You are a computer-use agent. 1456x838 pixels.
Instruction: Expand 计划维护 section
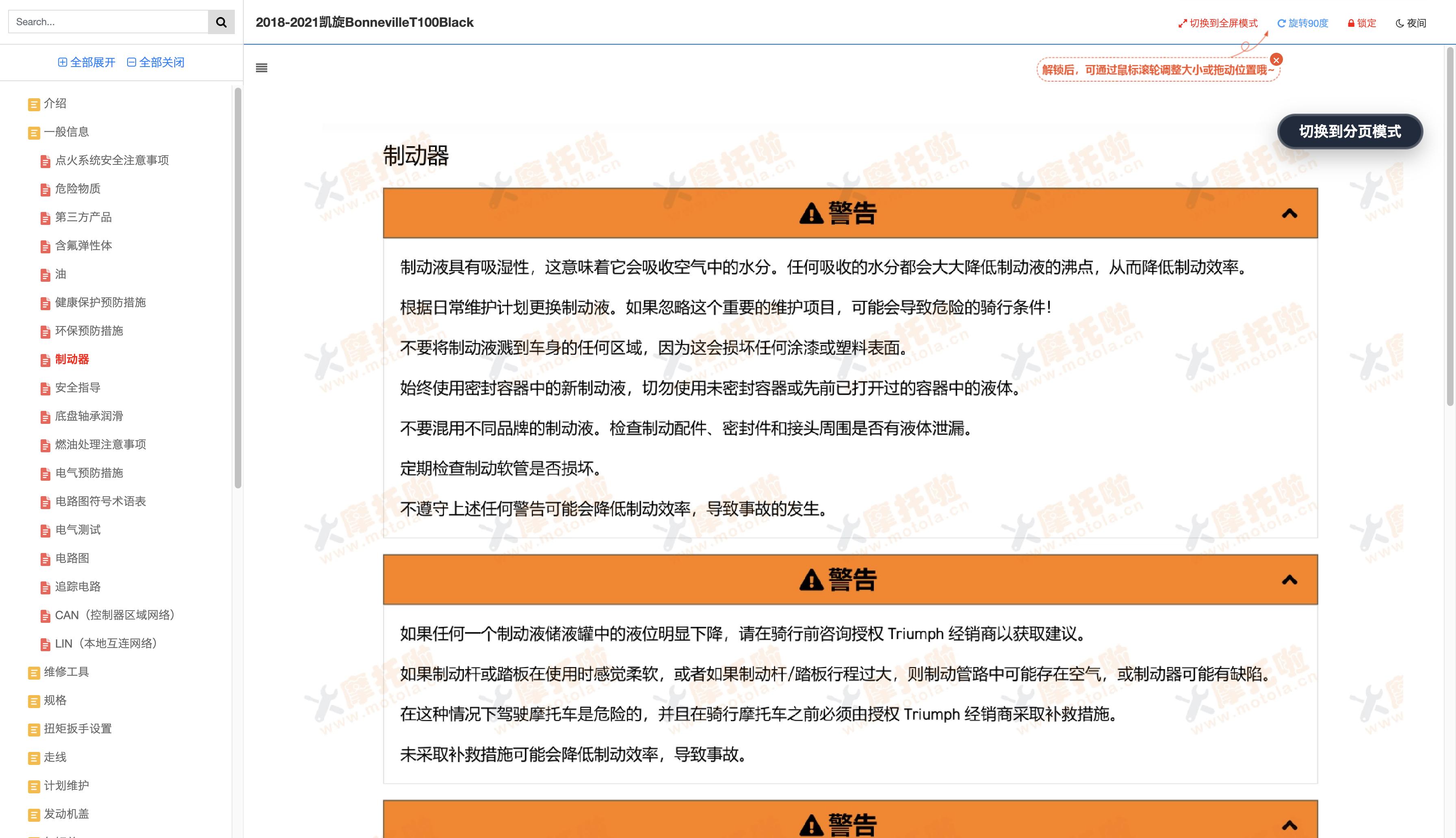(67, 786)
